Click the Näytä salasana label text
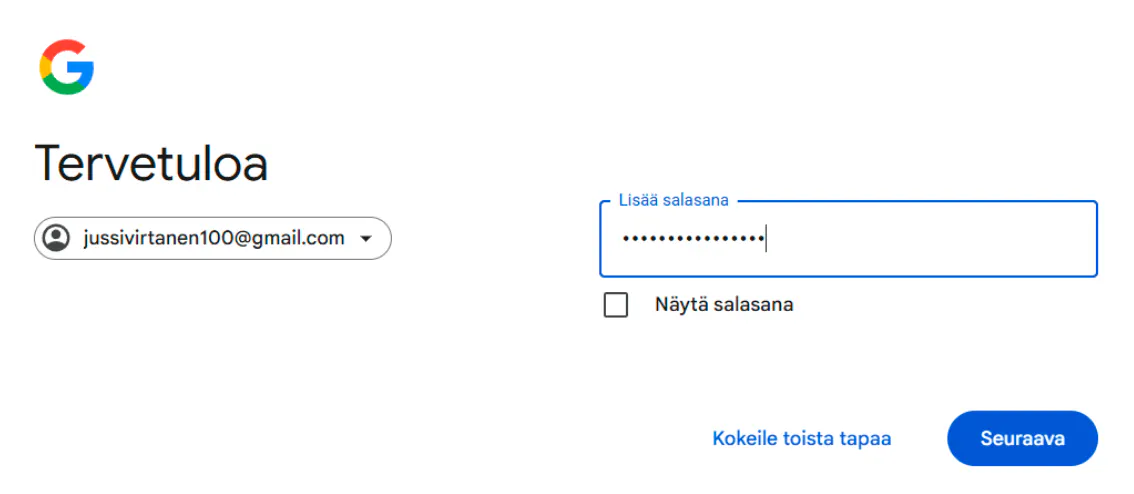Image resolution: width=1134 pixels, height=494 pixels. coord(724,305)
